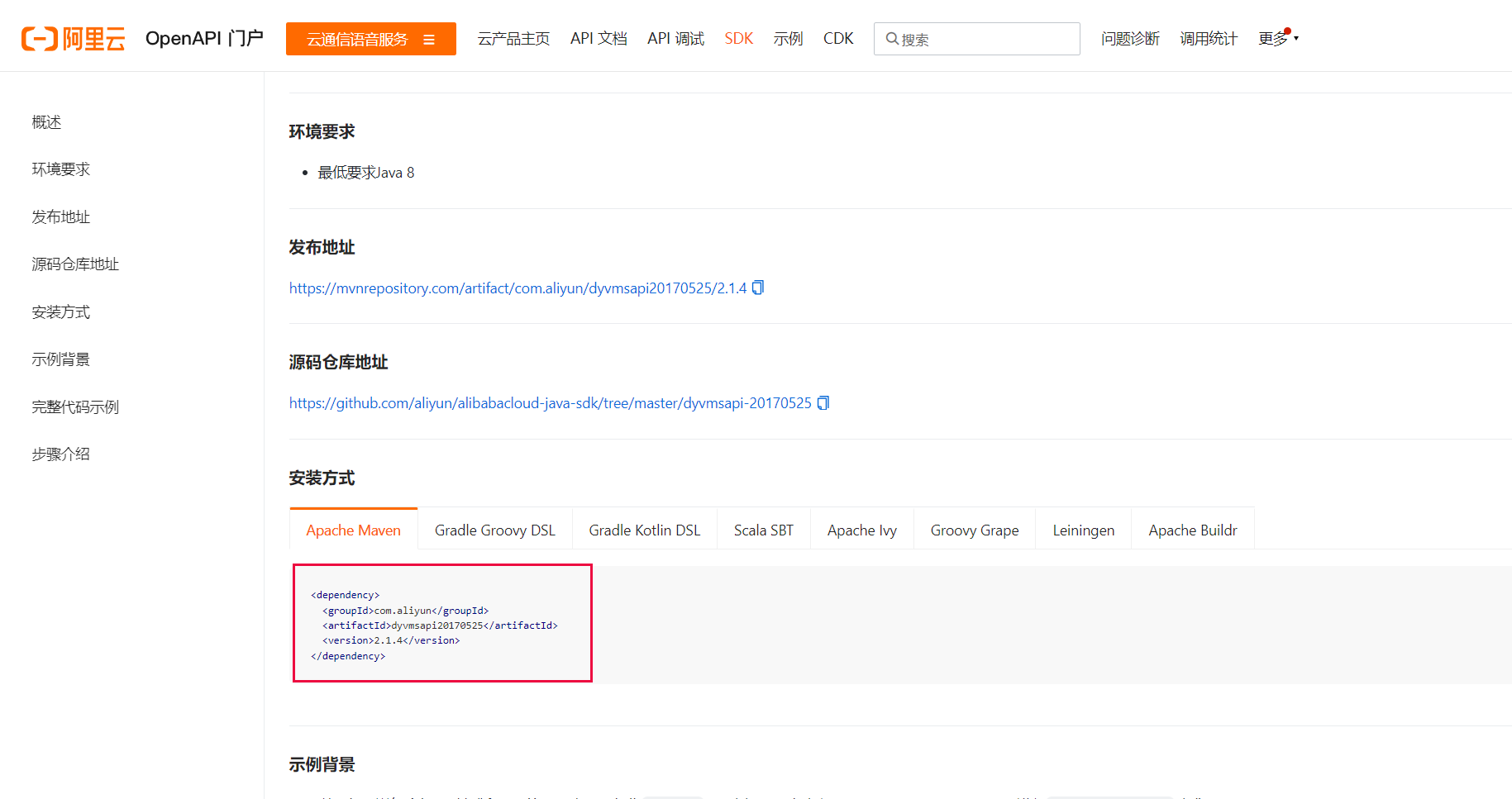Viewport: 1512px width, 799px height.
Task: Click the 环境要求 section heading
Action: point(322,132)
